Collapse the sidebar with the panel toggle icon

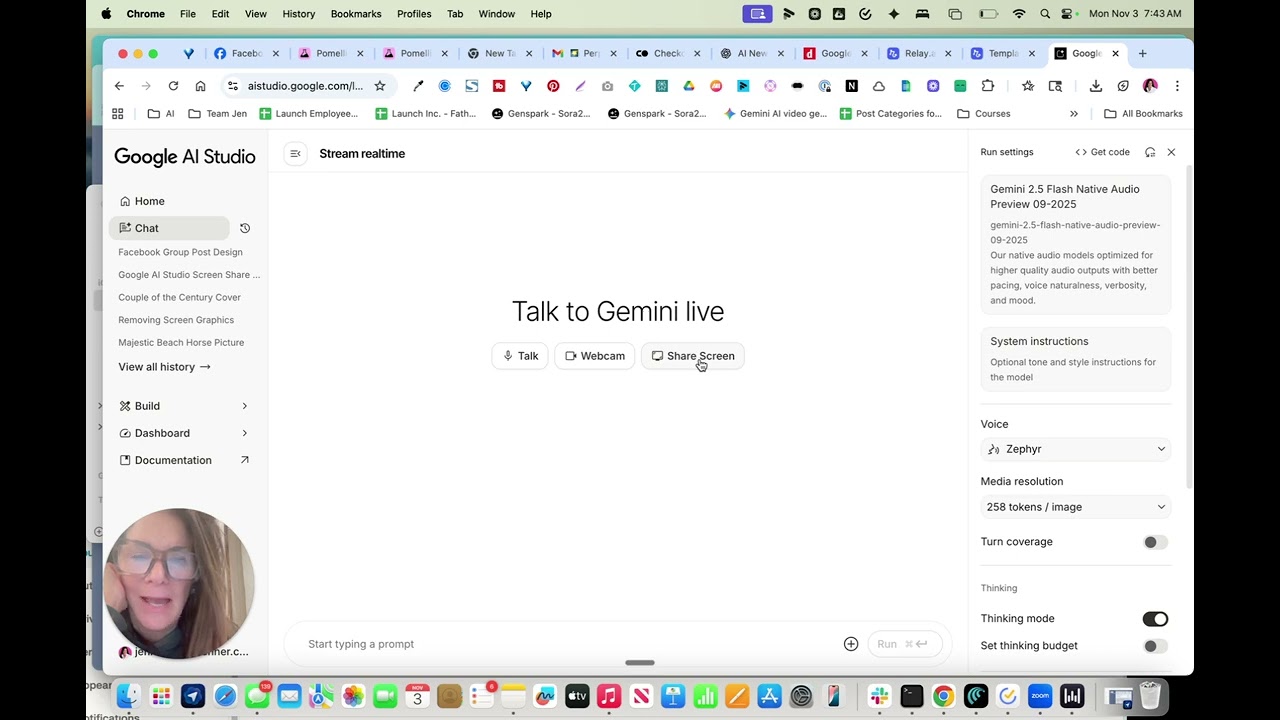point(295,153)
